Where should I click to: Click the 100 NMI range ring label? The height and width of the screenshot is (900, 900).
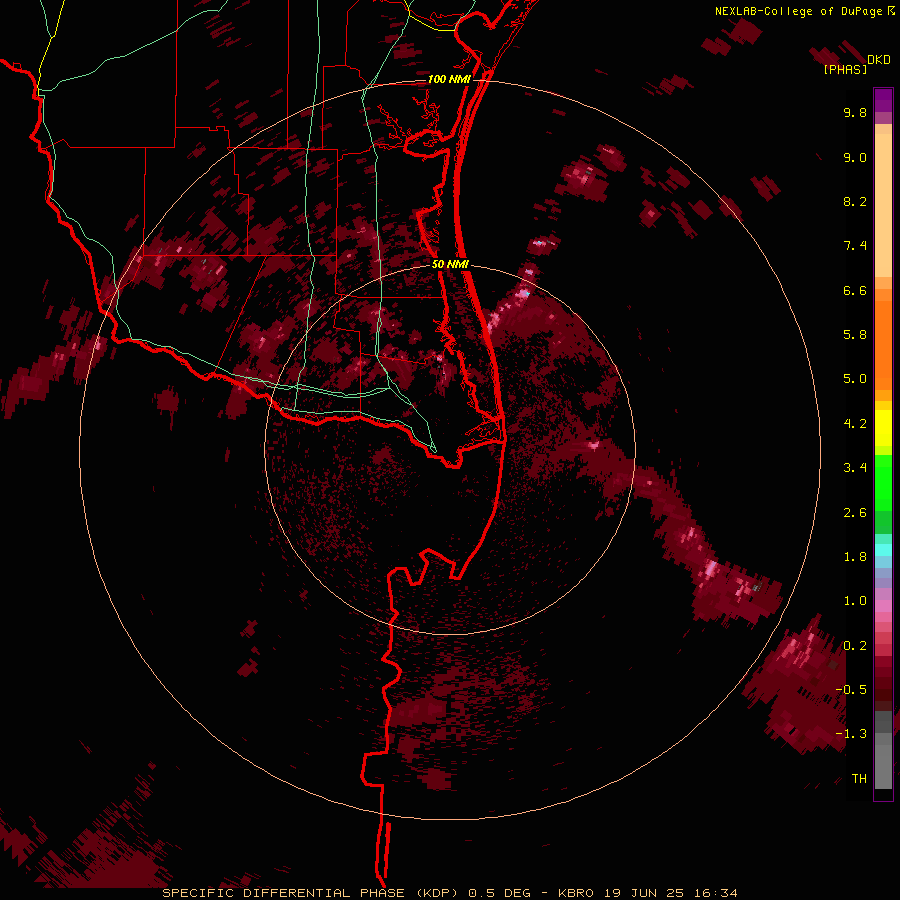point(449,79)
